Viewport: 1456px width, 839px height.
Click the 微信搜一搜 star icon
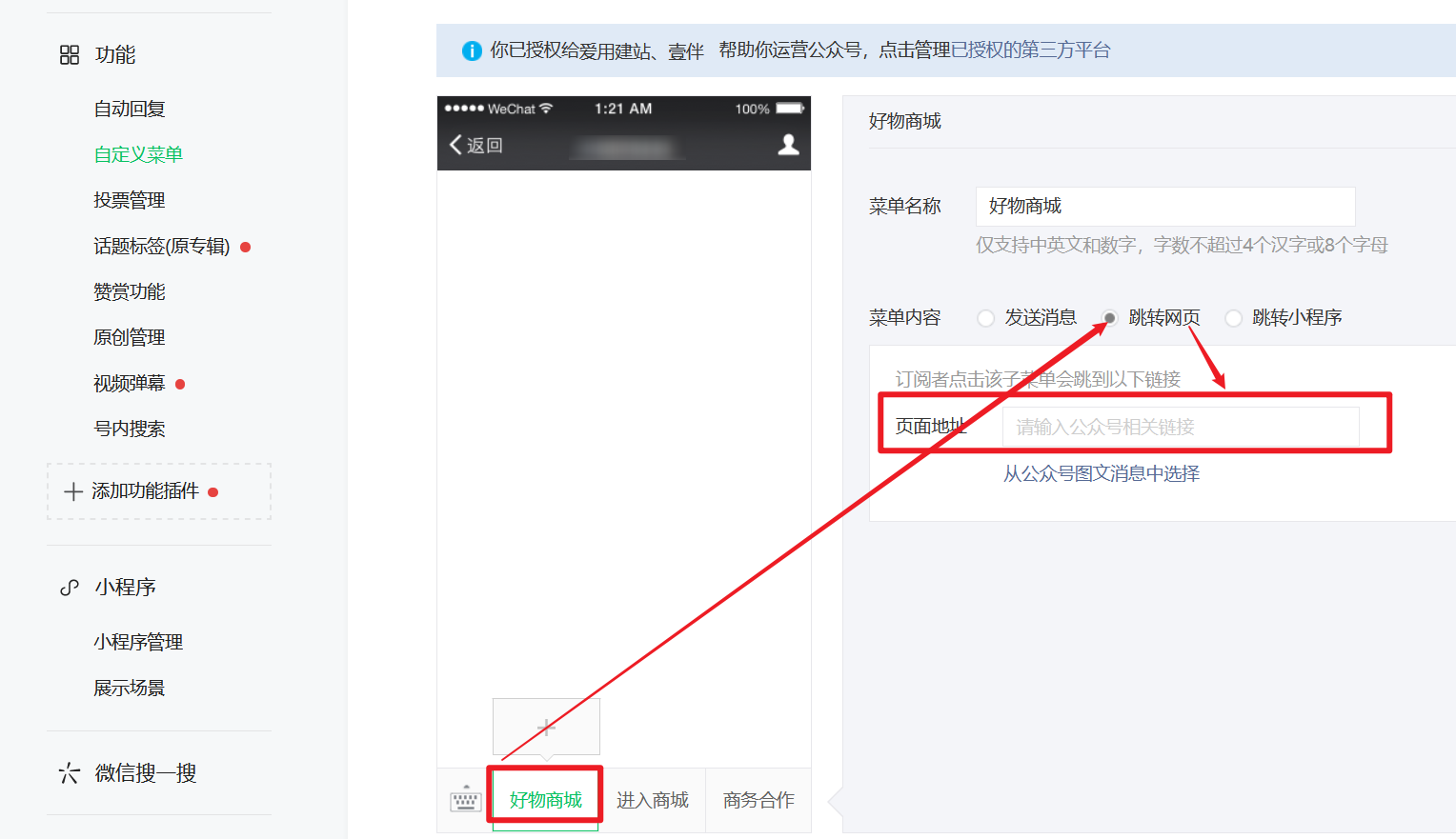point(70,773)
